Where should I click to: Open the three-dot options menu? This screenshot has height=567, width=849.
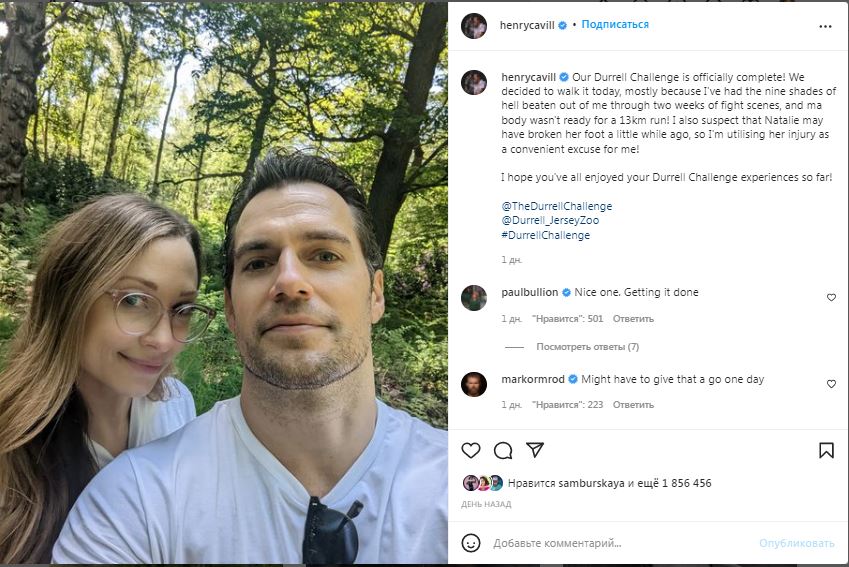point(825,26)
